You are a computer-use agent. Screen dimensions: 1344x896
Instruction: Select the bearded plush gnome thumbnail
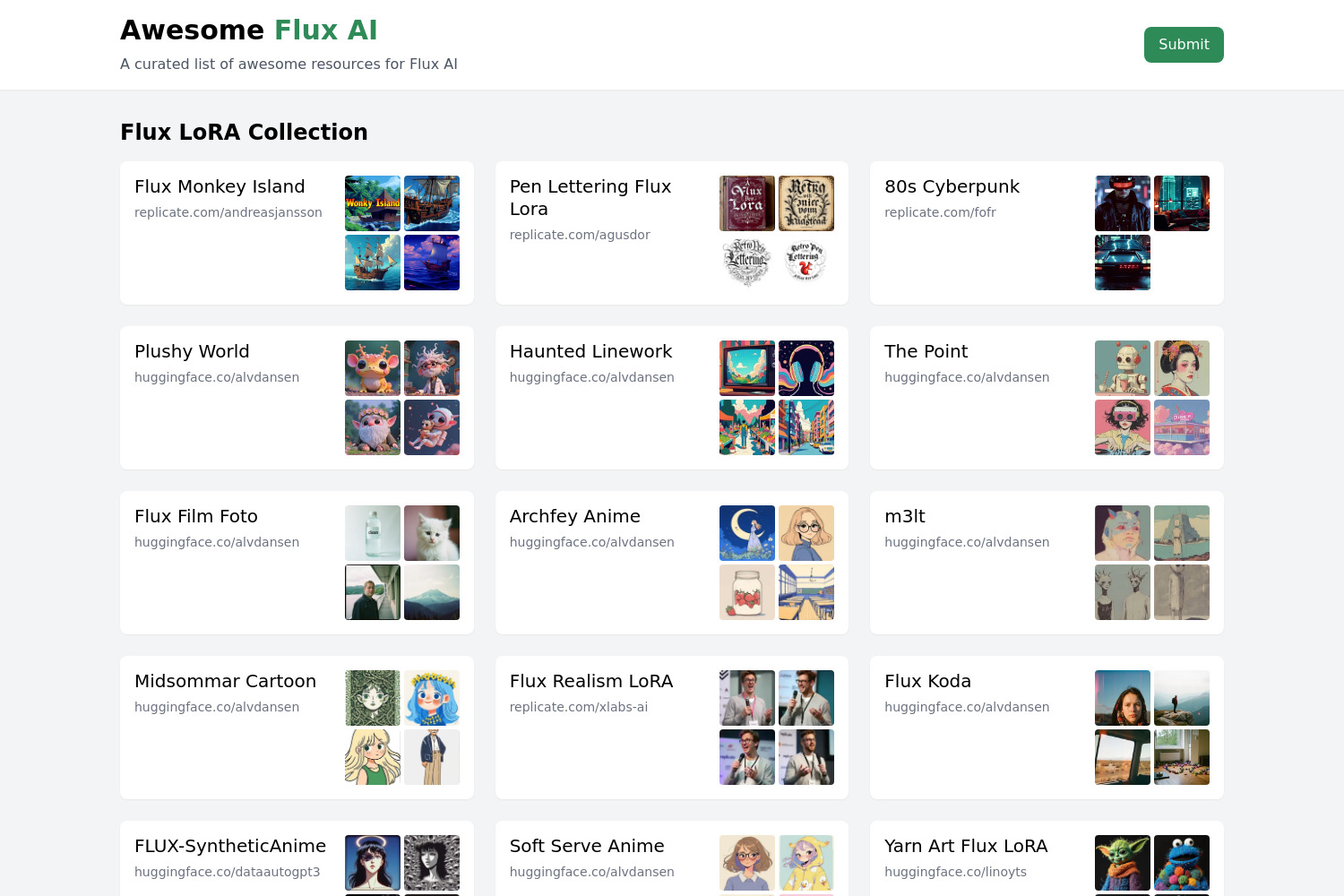click(x=373, y=427)
